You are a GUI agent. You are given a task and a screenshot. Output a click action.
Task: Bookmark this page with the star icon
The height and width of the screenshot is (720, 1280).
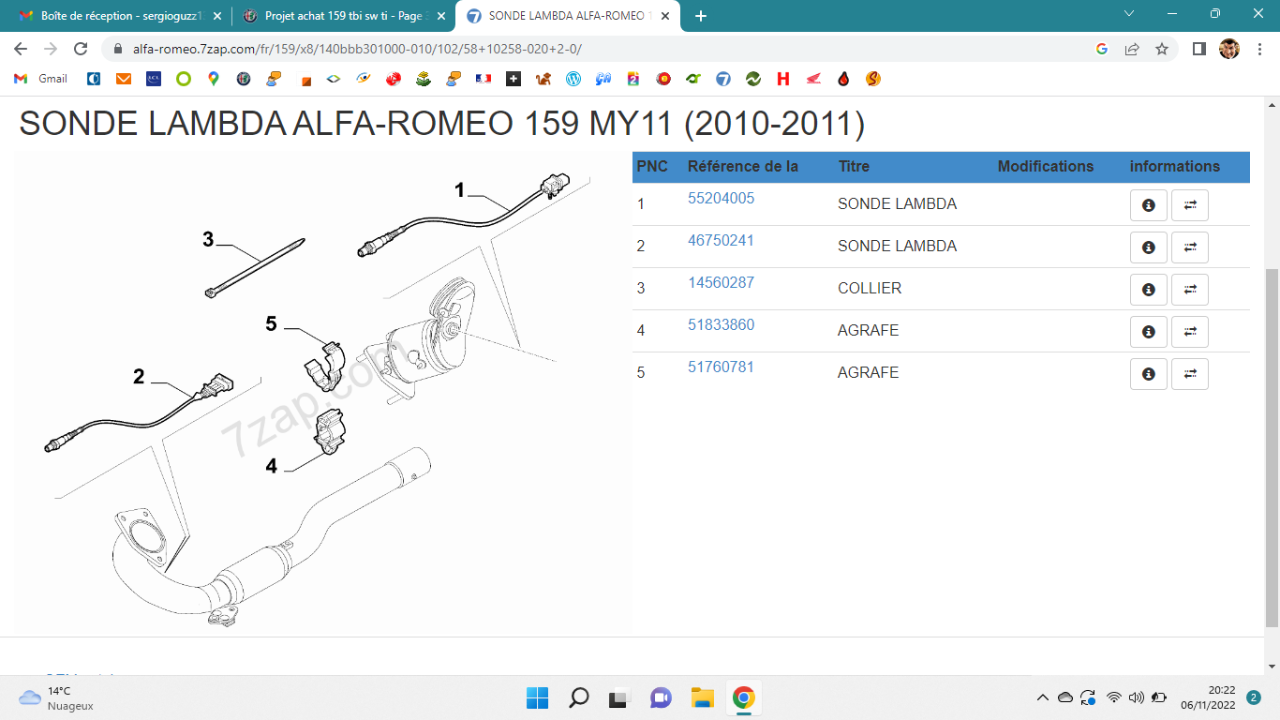(1161, 49)
